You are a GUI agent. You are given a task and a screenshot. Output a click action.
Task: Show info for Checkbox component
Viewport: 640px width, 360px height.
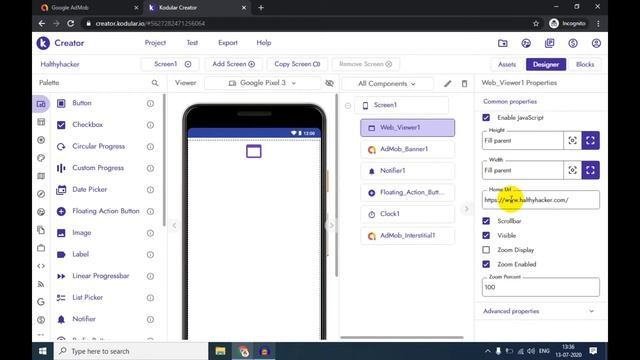pos(150,125)
